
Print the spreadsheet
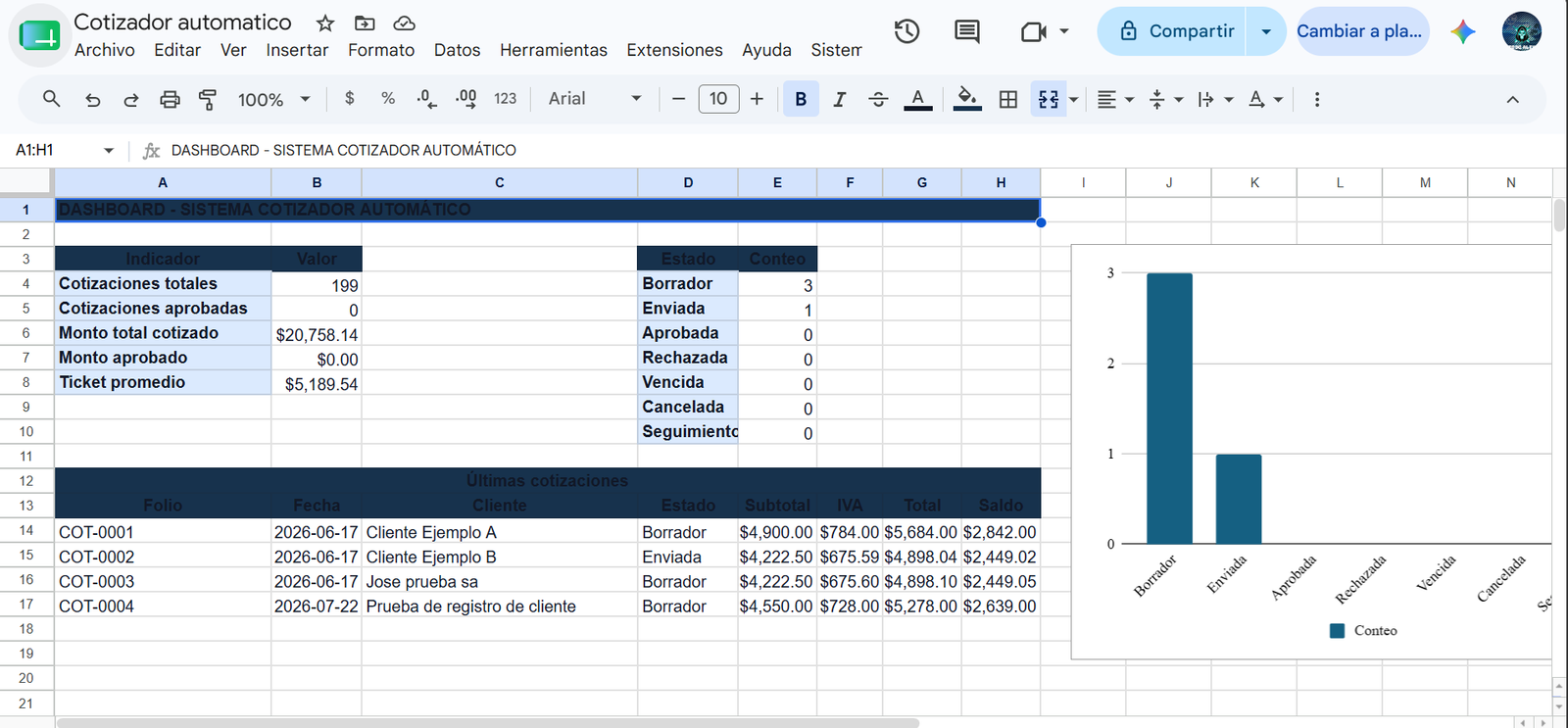click(x=170, y=99)
